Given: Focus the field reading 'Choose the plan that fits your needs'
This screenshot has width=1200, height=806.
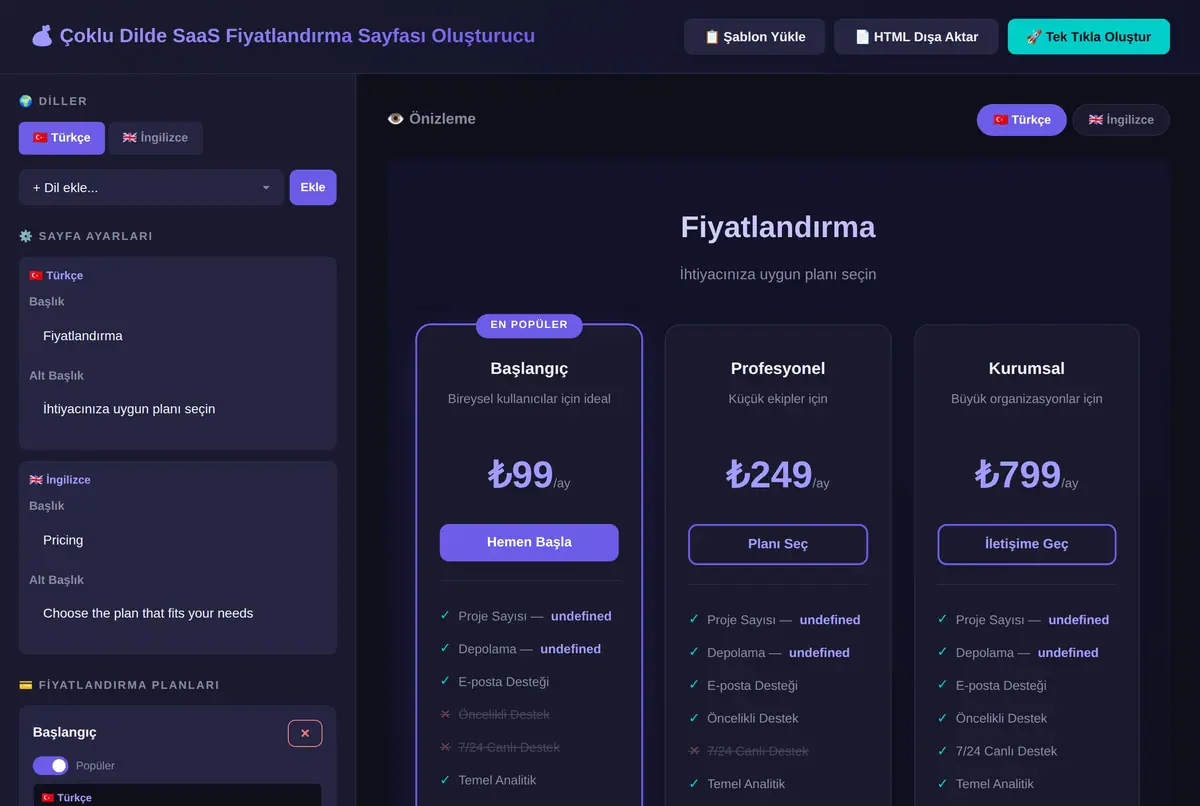Looking at the screenshot, I should [x=178, y=613].
